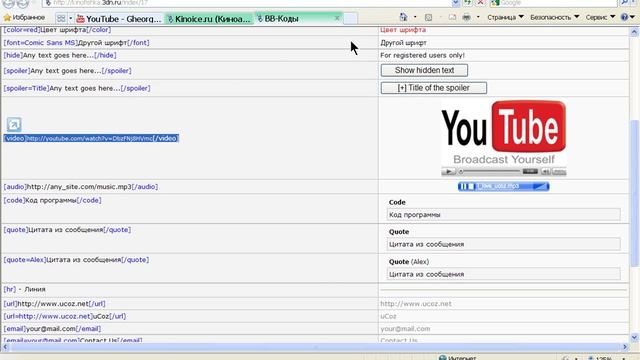
Task: Click the [audio] music.mp3 code text
Action: coord(81,187)
